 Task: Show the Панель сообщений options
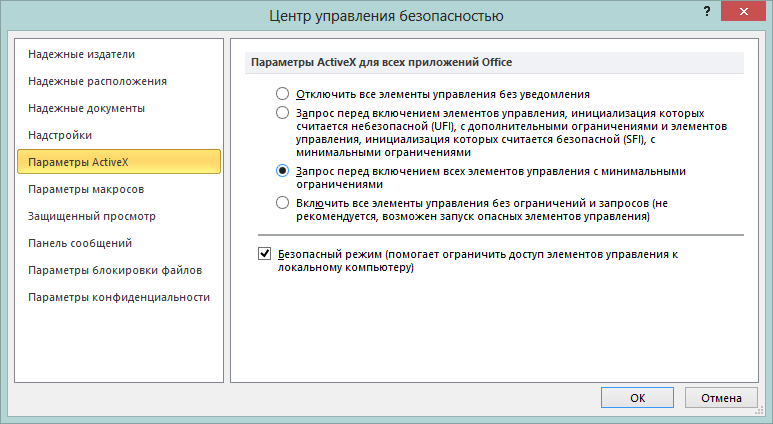[x=80, y=243]
